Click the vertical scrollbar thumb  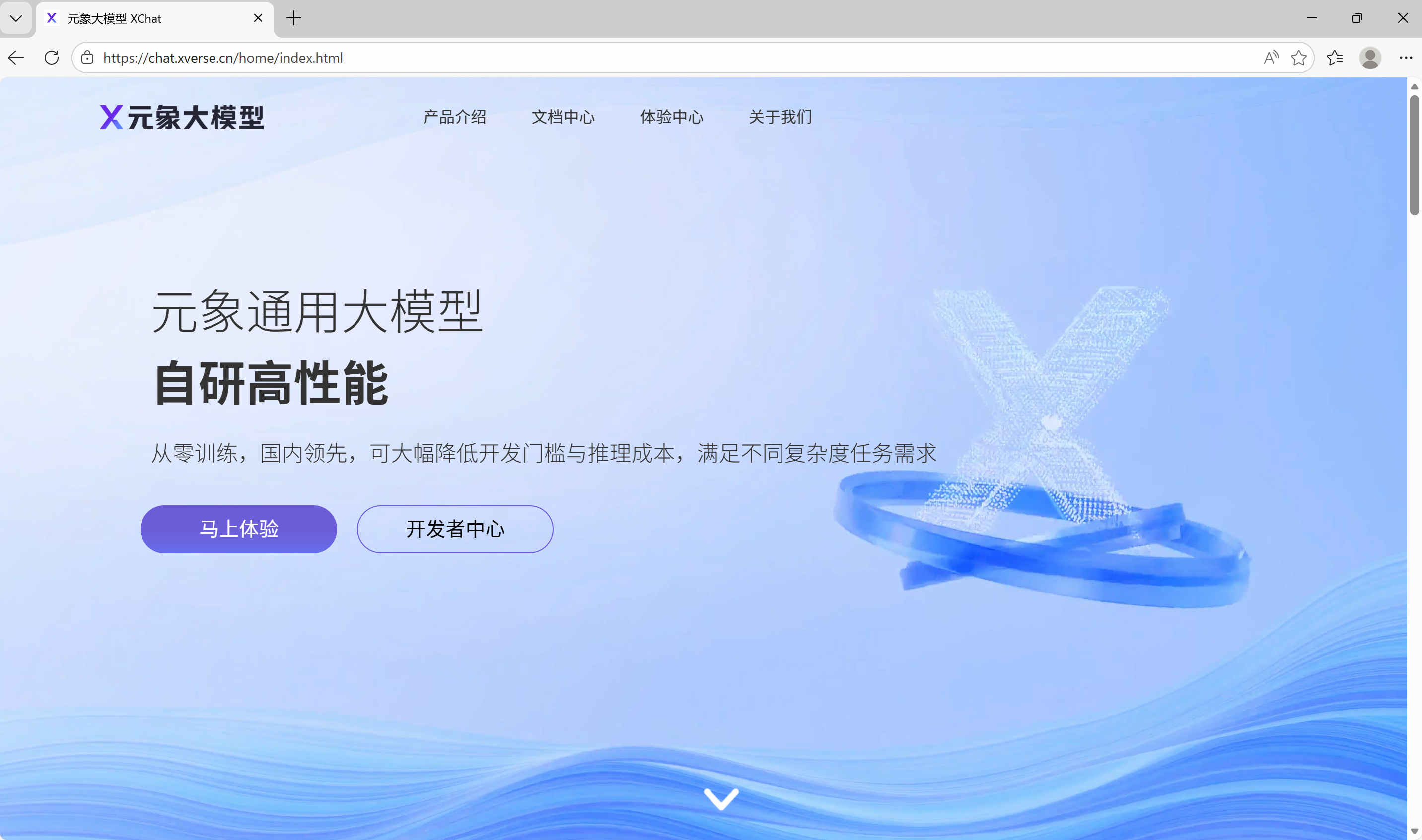[1414, 156]
